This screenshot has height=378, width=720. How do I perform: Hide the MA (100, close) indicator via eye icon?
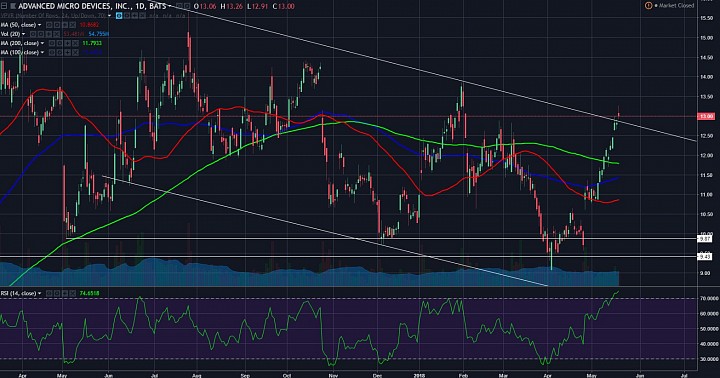click(x=51, y=52)
